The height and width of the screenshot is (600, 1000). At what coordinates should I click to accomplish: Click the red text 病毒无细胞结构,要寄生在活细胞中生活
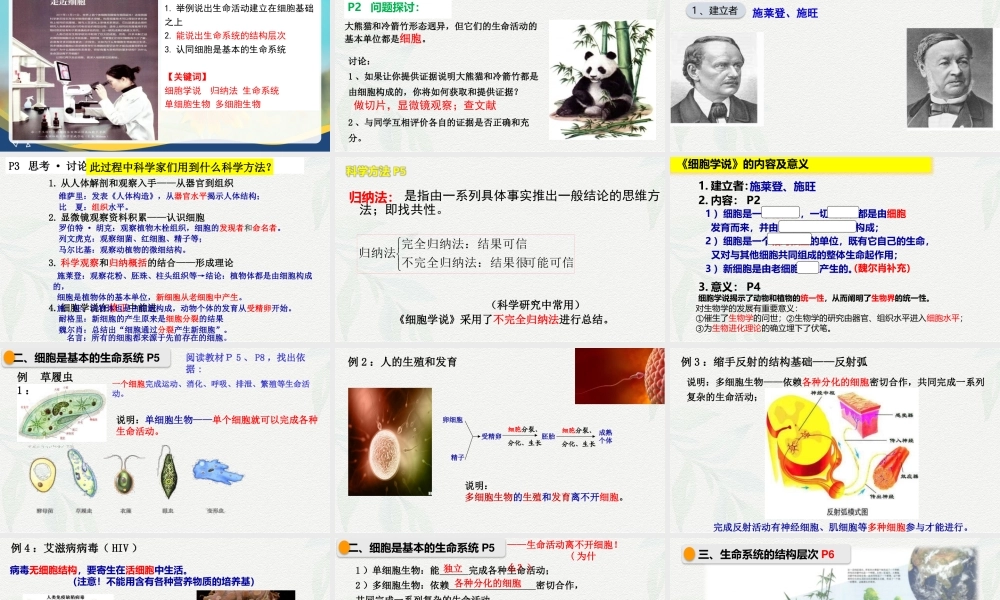pos(98,570)
